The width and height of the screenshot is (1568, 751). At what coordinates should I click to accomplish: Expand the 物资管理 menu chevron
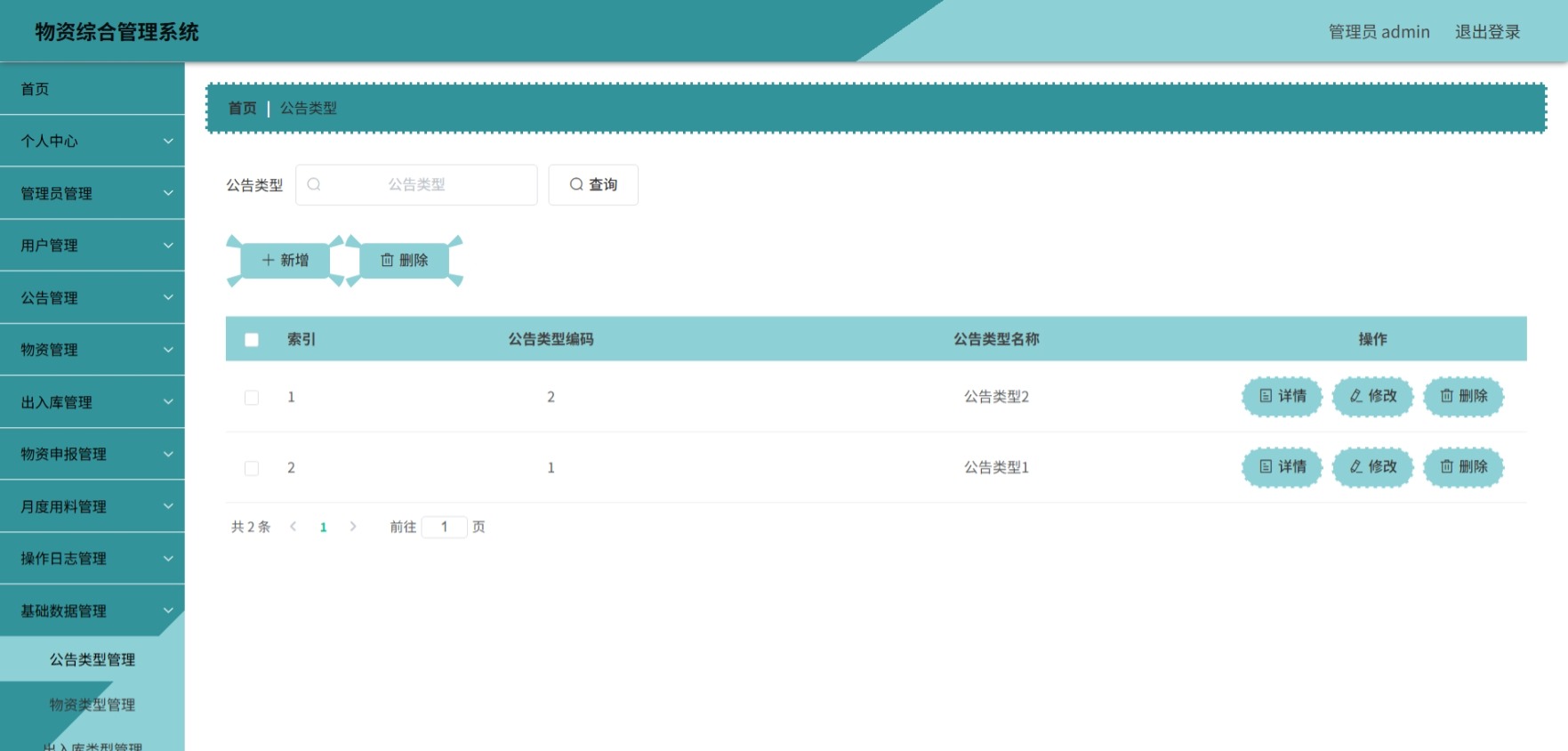click(x=168, y=350)
